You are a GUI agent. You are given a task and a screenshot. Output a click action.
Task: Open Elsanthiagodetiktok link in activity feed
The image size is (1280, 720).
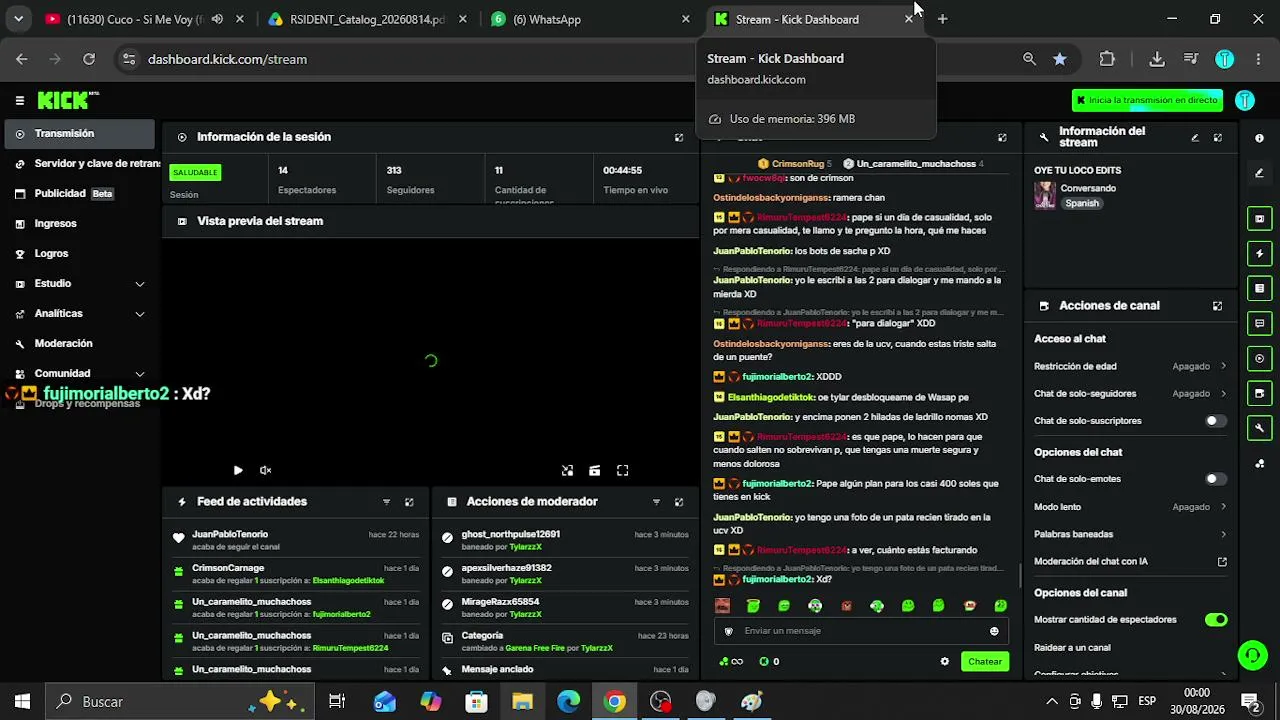(348, 581)
